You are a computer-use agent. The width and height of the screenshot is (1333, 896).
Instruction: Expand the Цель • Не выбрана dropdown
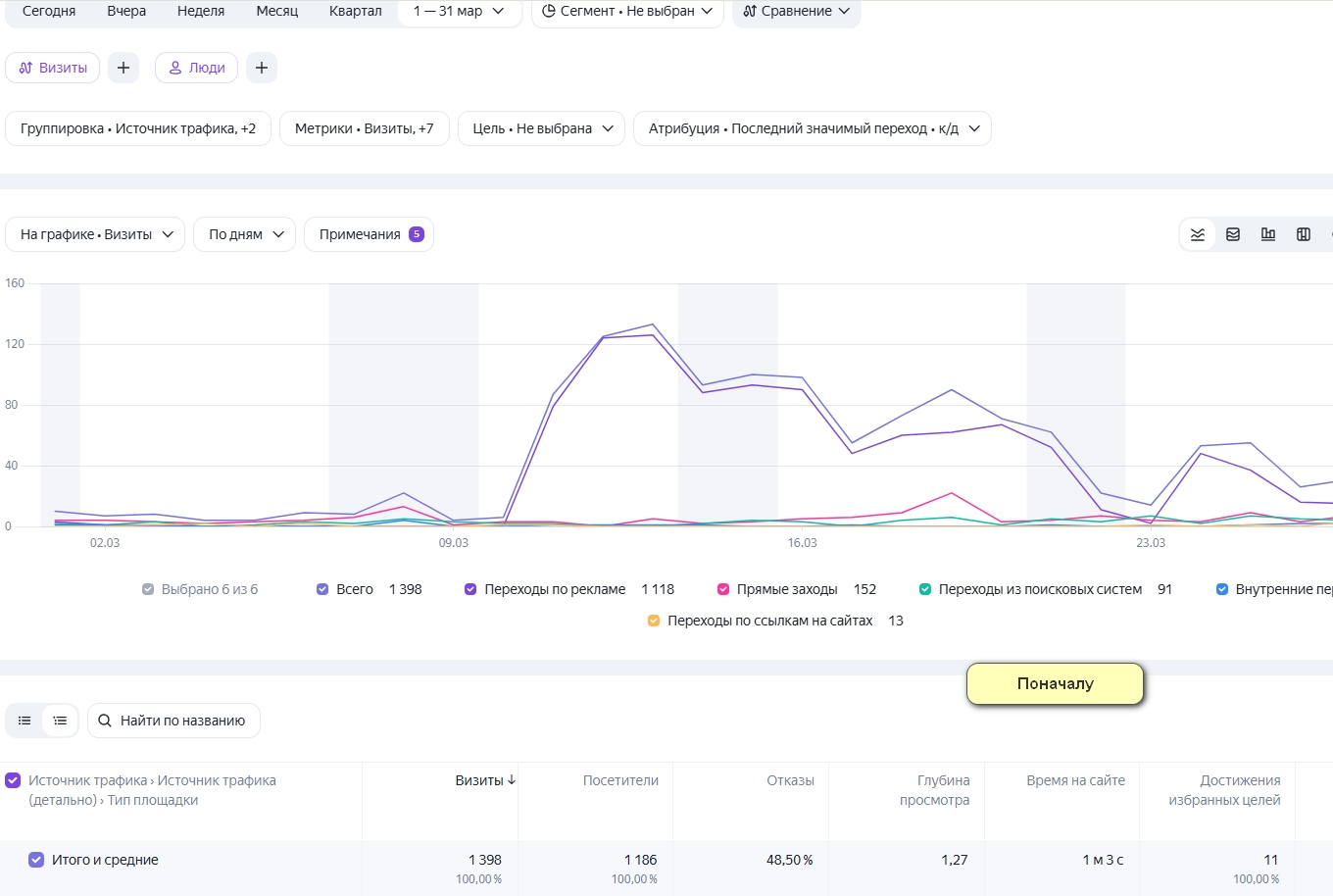pyautogui.click(x=542, y=128)
